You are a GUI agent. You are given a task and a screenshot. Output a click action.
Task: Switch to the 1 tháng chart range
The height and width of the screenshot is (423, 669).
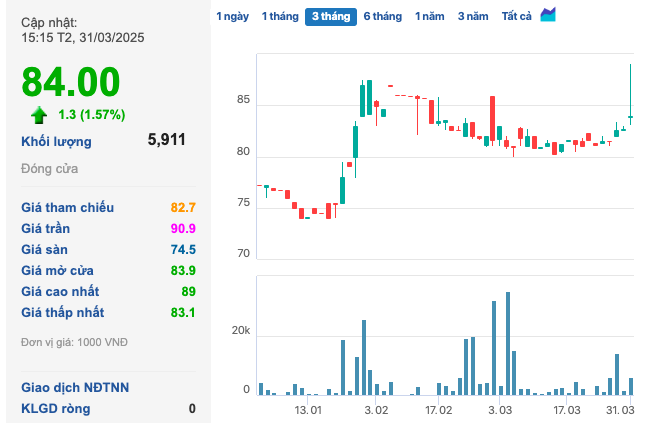pyautogui.click(x=279, y=16)
